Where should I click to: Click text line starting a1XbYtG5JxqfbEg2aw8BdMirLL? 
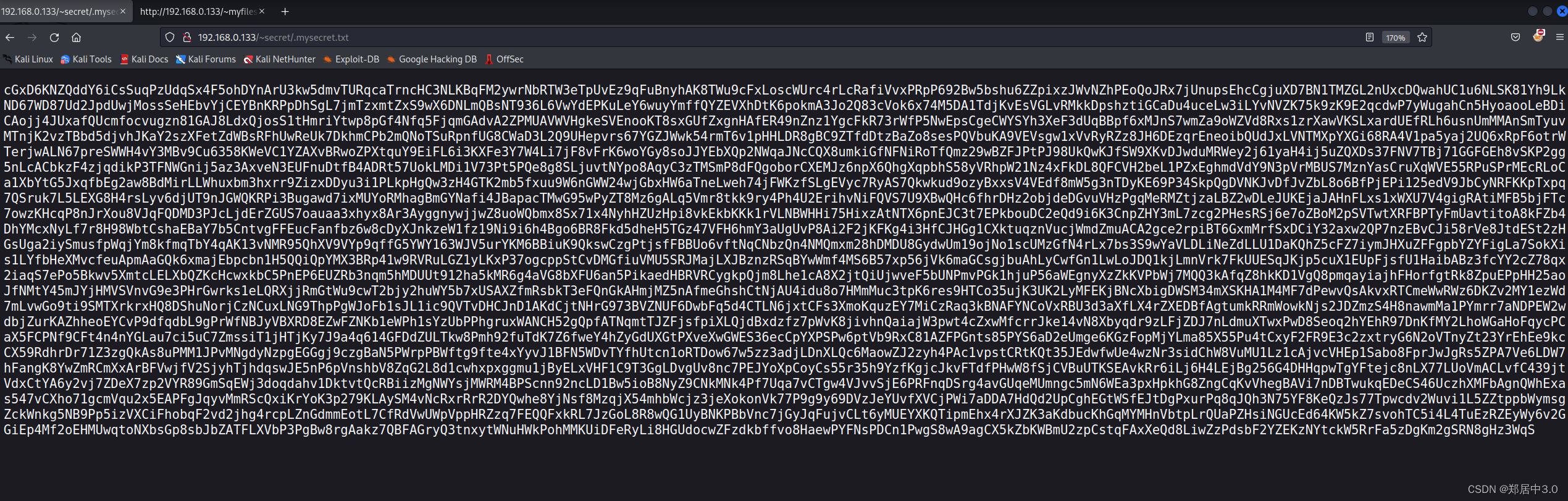[x=784, y=182]
